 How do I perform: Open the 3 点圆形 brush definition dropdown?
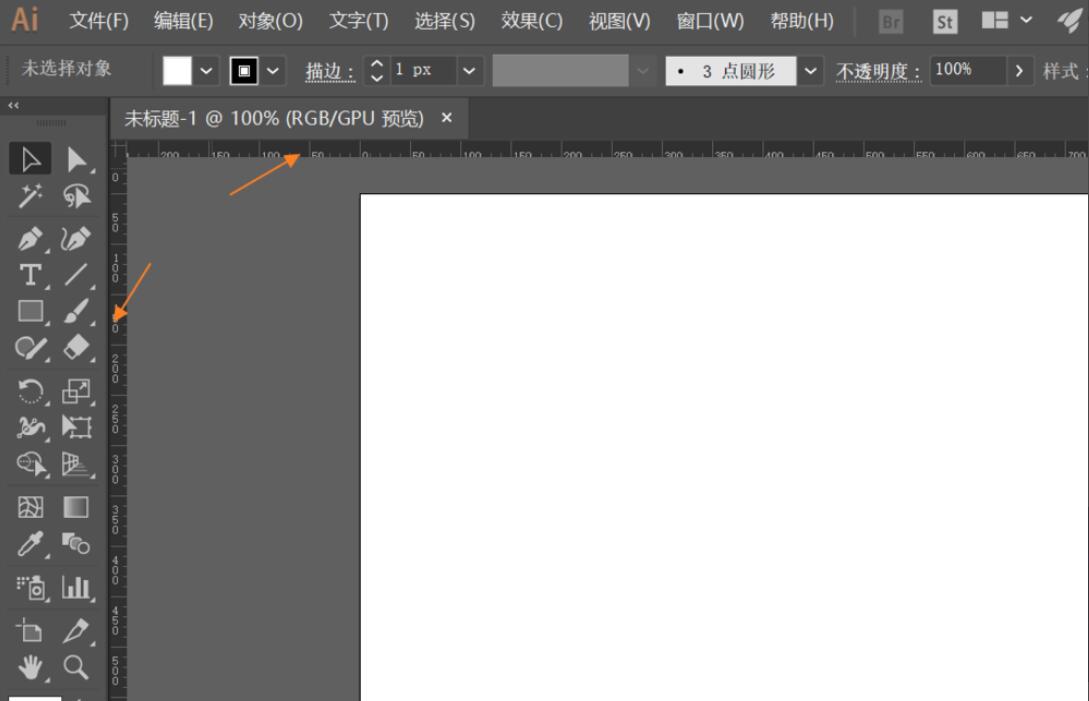click(810, 71)
